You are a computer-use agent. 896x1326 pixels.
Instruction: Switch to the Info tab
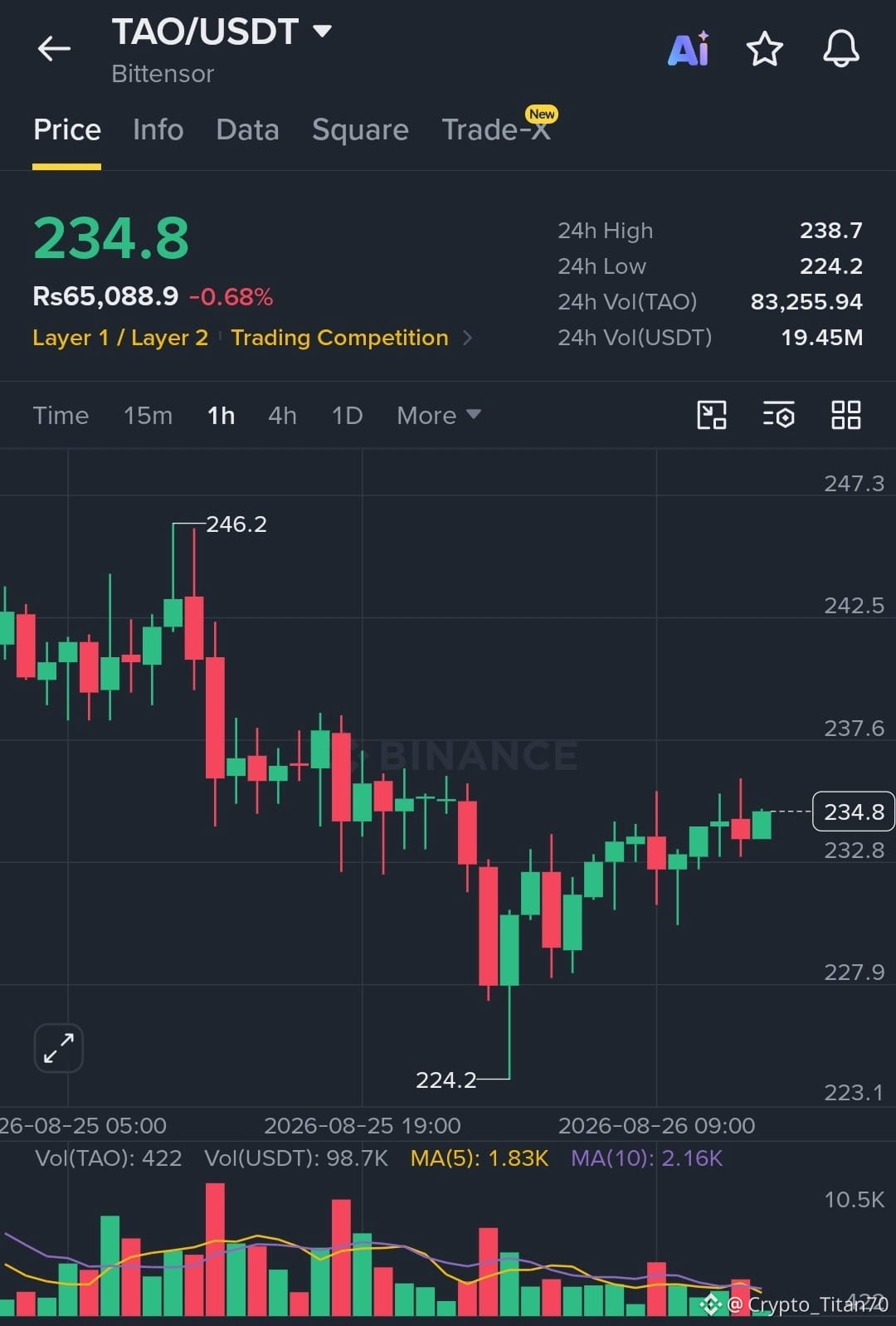158,130
